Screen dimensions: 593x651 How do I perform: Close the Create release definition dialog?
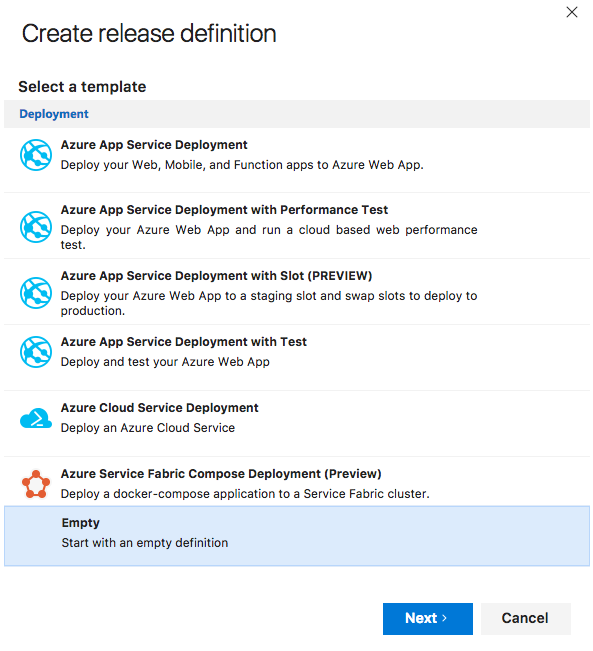572,12
